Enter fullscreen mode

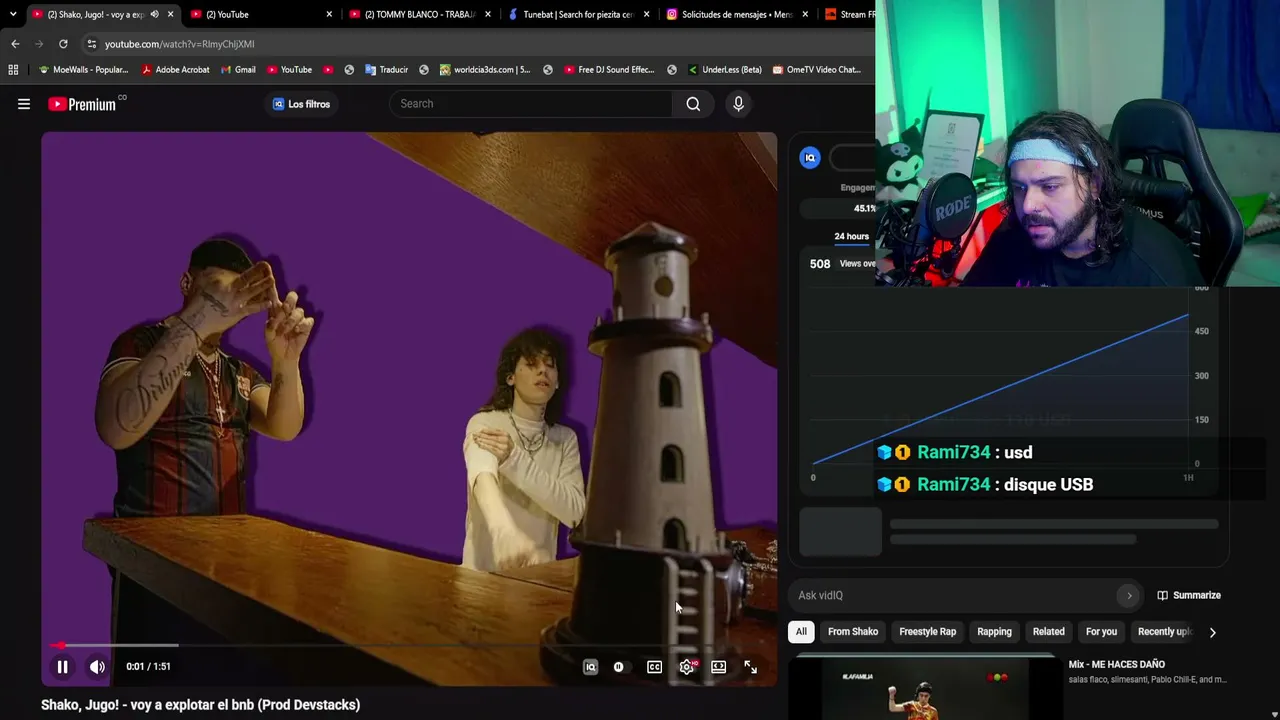coord(750,667)
